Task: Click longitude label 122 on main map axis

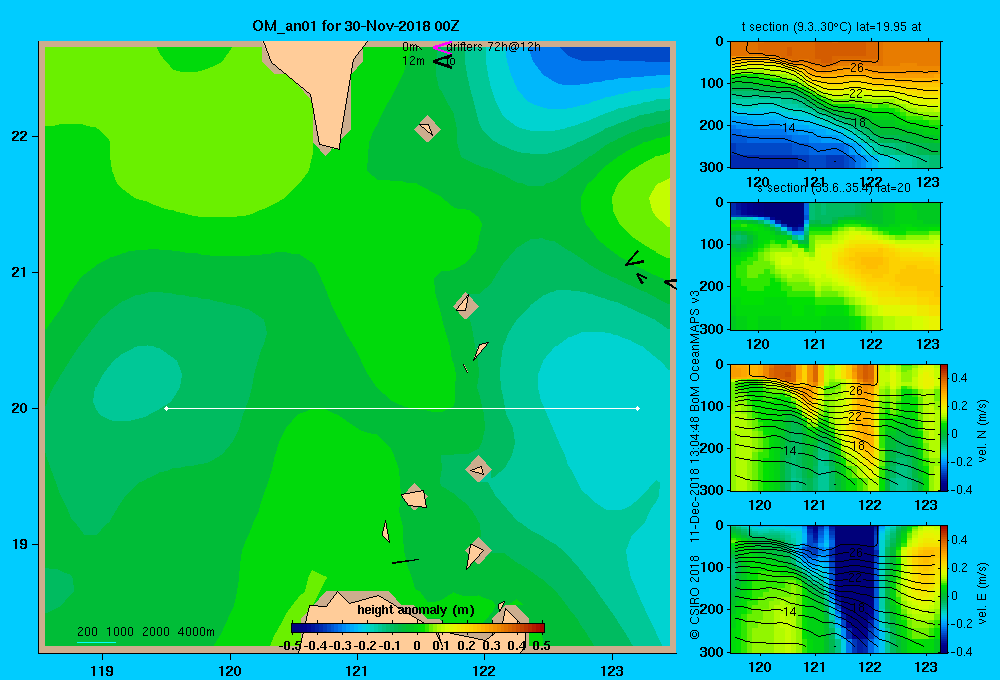Action: coord(484,670)
